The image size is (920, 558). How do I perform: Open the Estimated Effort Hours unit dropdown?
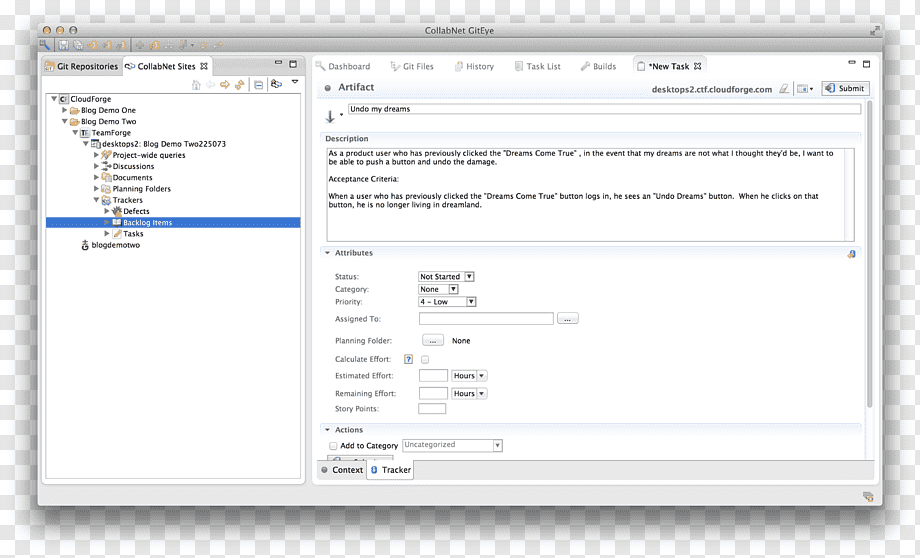click(x=469, y=376)
